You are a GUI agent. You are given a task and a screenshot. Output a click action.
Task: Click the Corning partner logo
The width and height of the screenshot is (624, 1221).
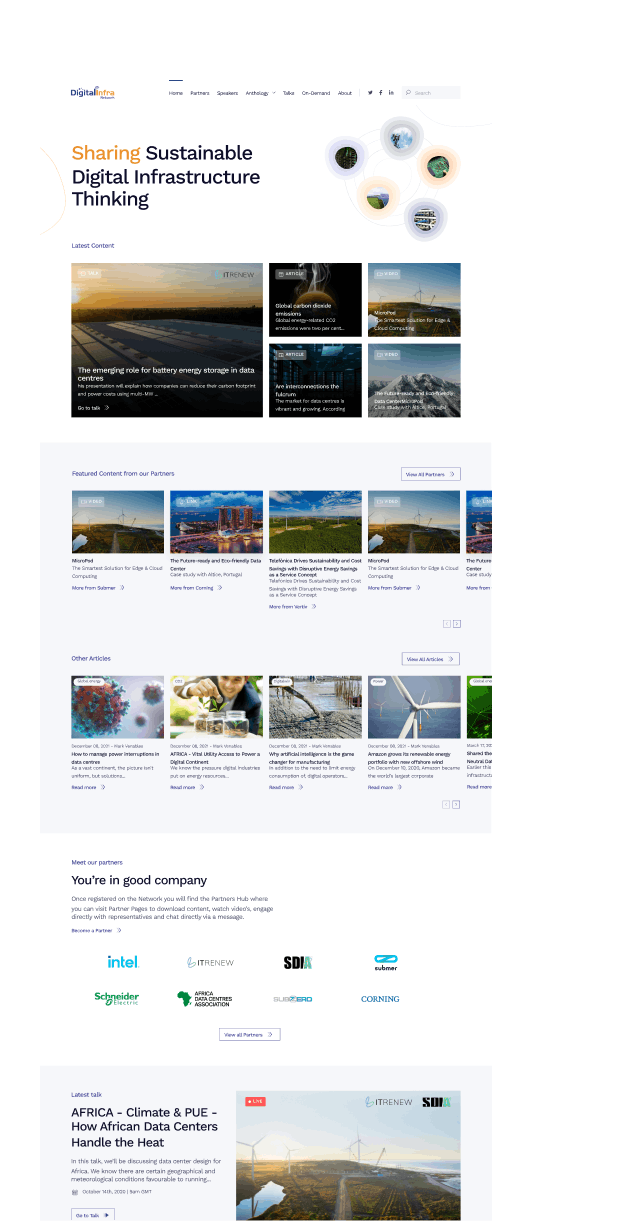coord(380,999)
